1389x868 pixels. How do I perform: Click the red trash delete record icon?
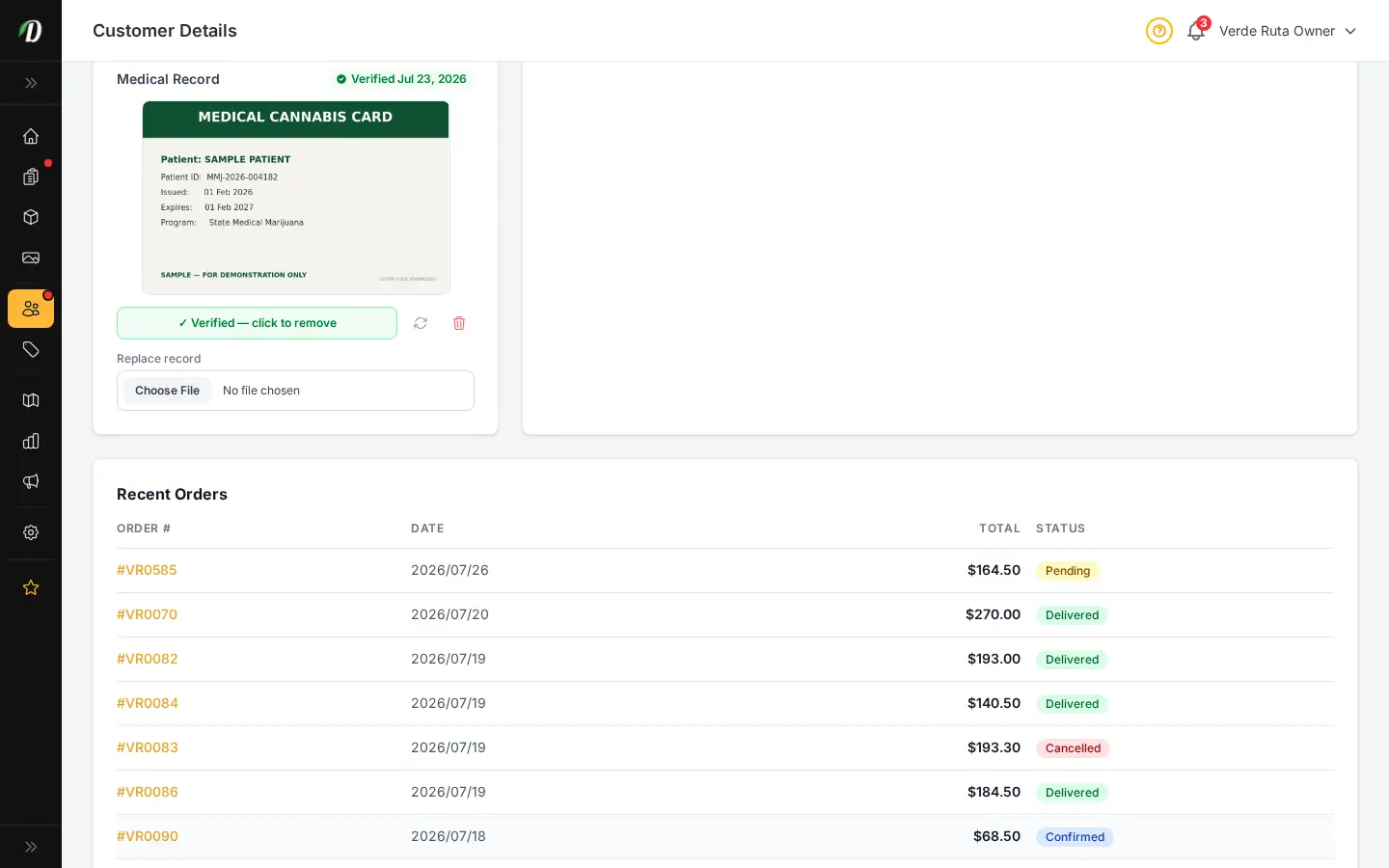(x=459, y=323)
